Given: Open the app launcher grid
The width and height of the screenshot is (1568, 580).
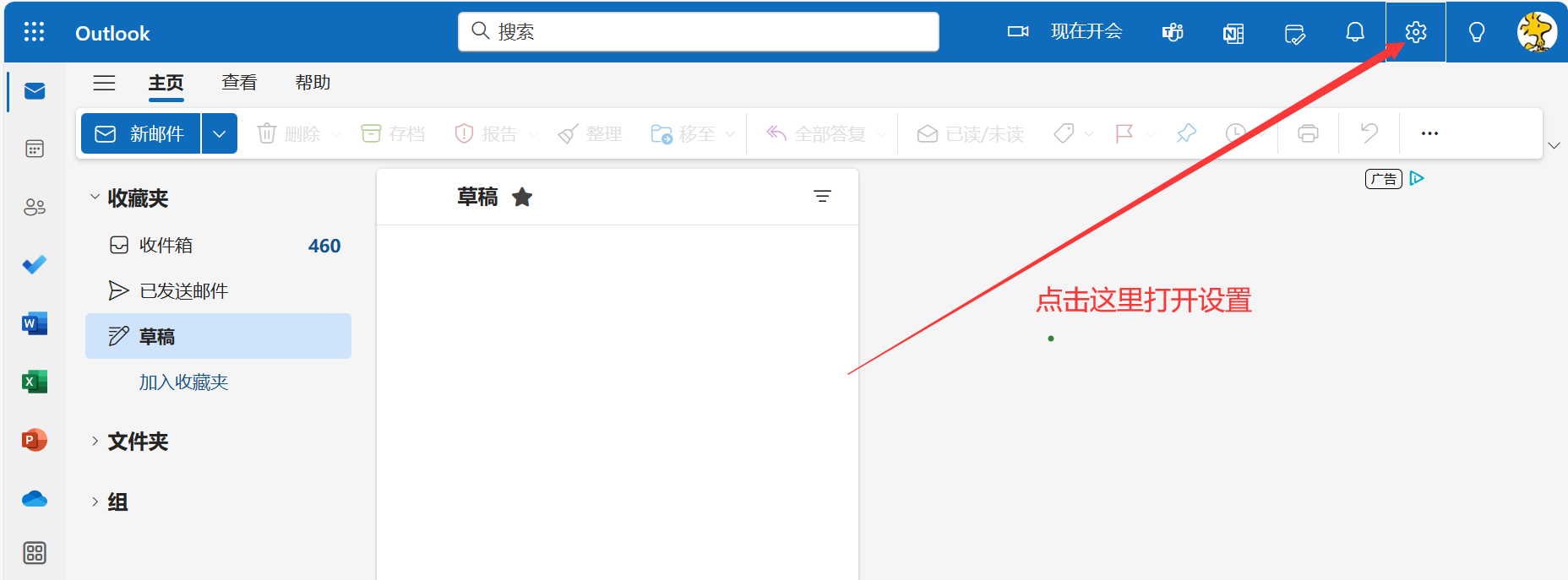Looking at the screenshot, I should tap(34, 32).
